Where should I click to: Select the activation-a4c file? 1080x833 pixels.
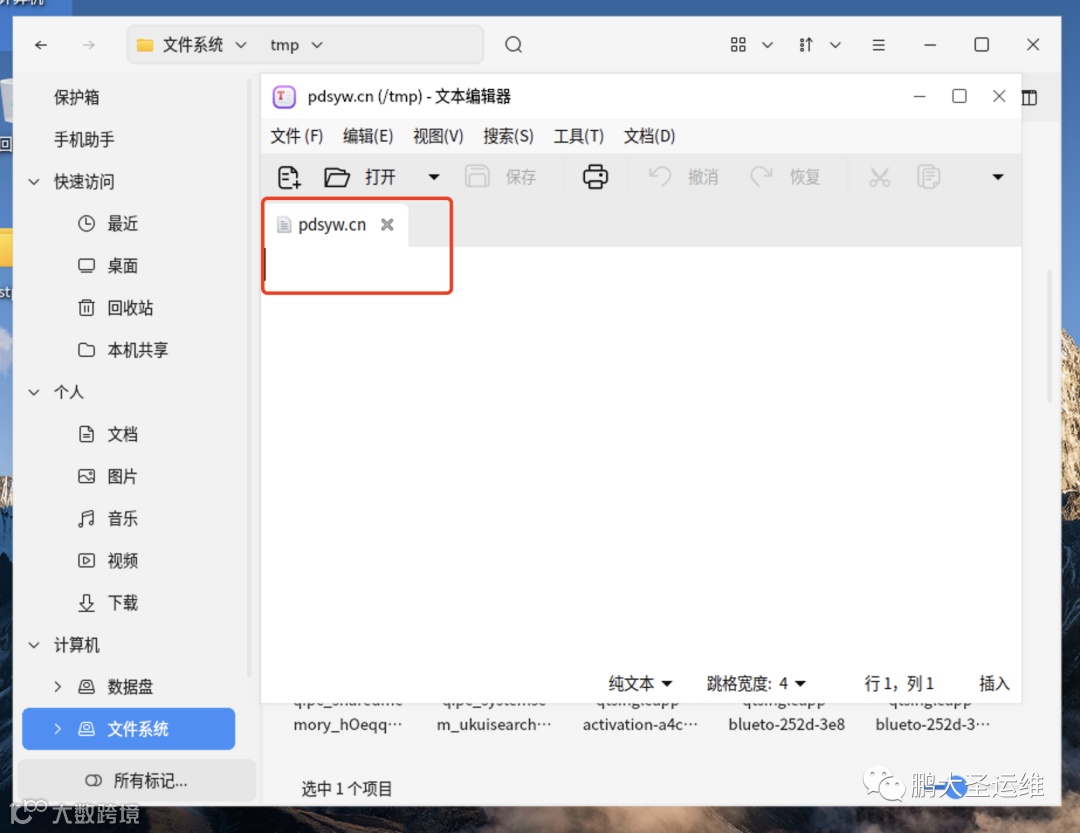[x=640, y=724]
